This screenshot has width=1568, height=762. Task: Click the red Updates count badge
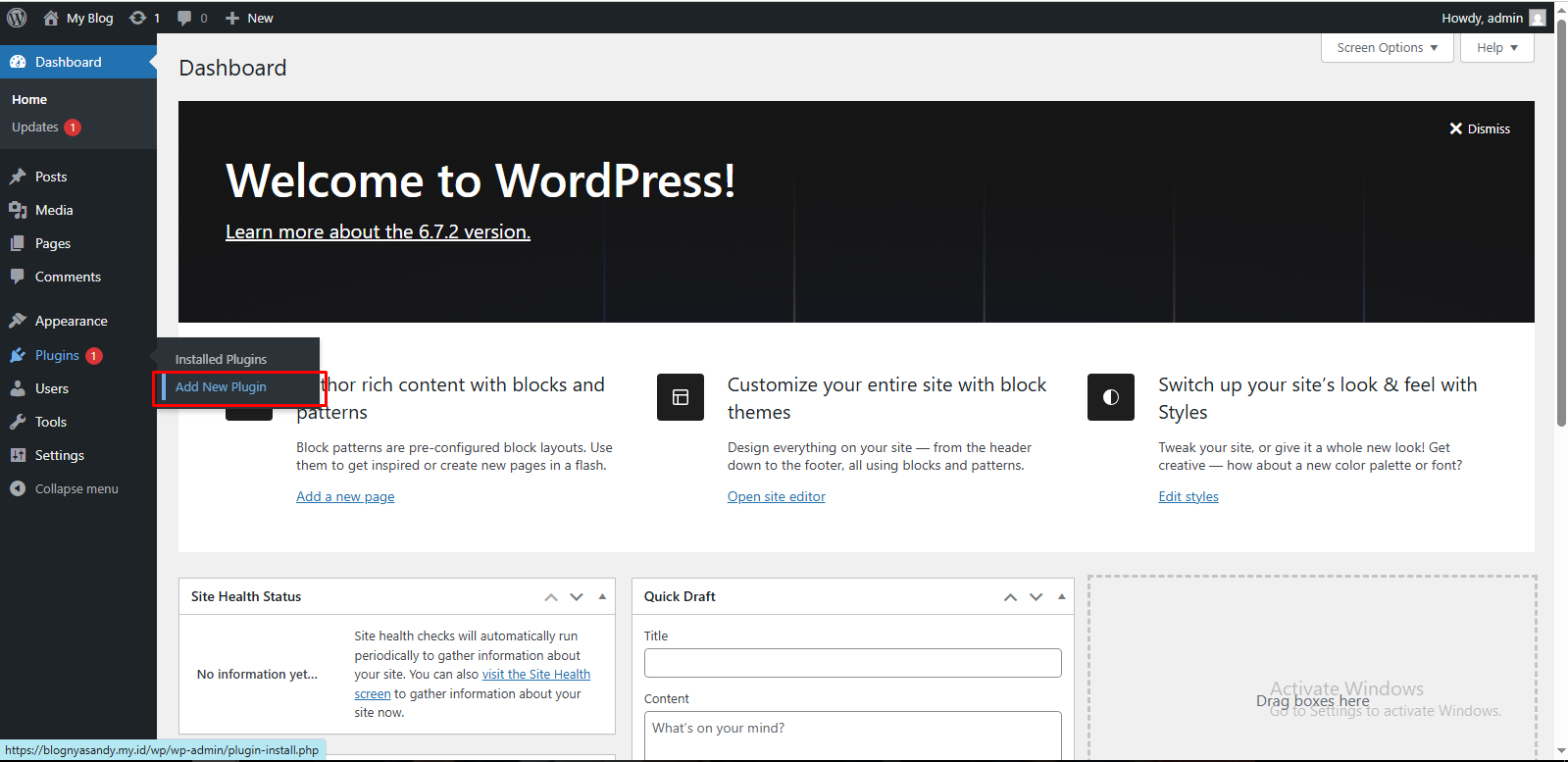73,127
